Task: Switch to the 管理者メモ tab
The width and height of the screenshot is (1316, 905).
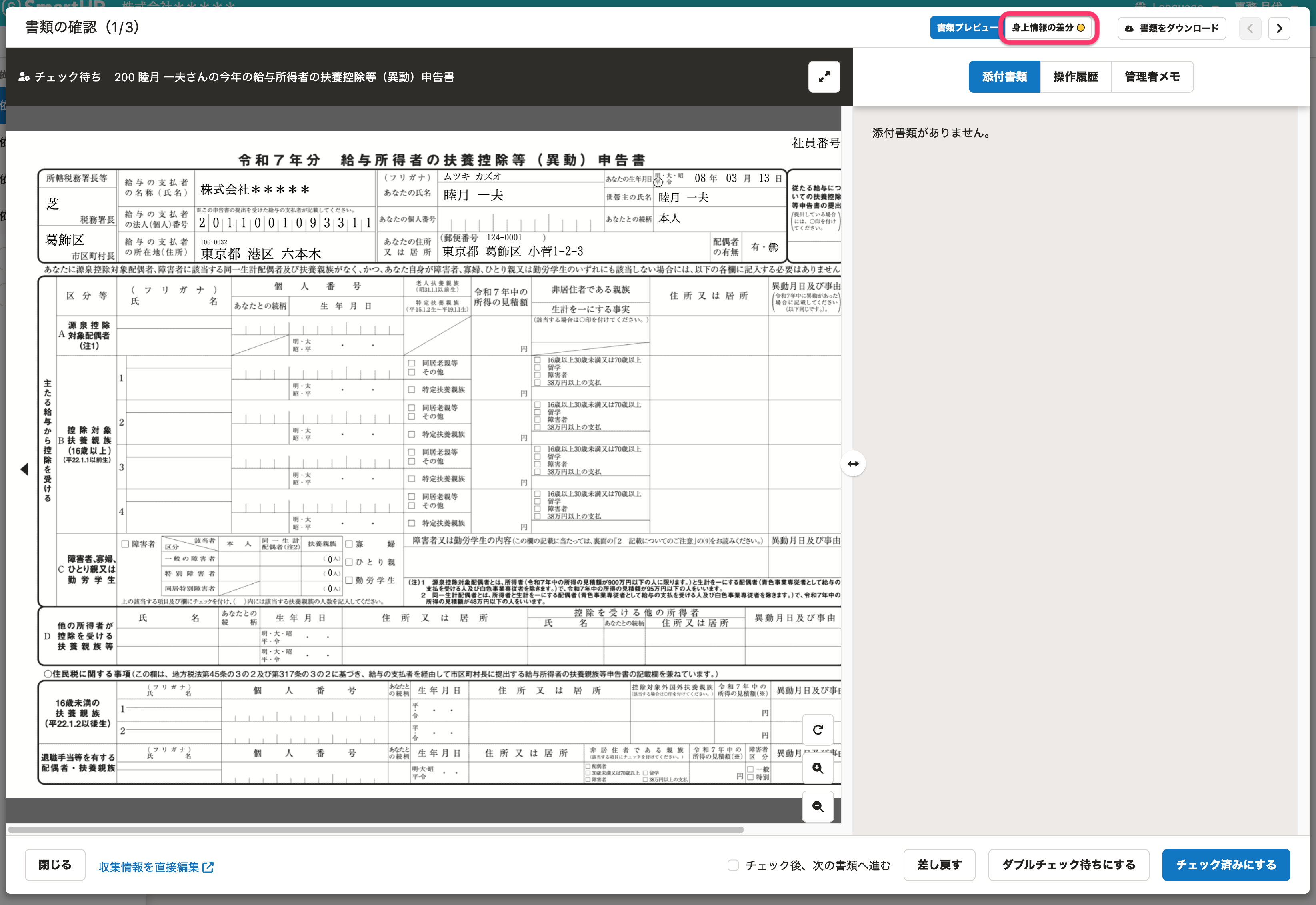Action: [x=1152, y=77]
